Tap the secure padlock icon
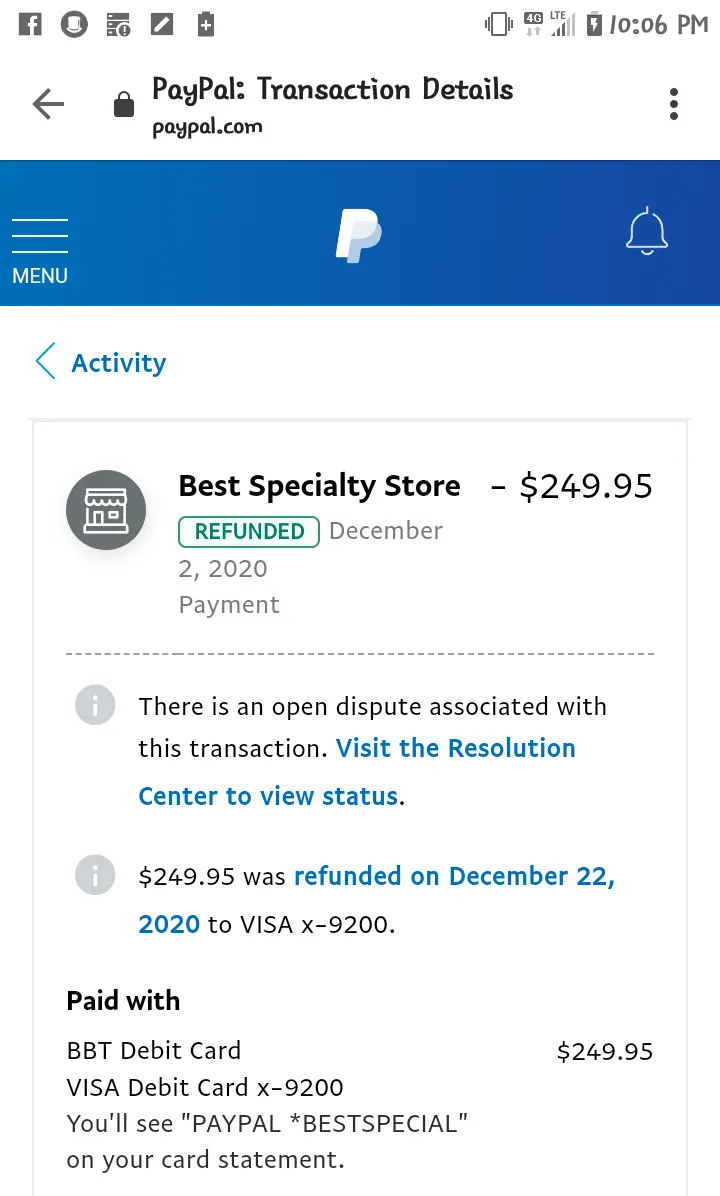Viewport: 720px width, 1196px height. point(124,104)
